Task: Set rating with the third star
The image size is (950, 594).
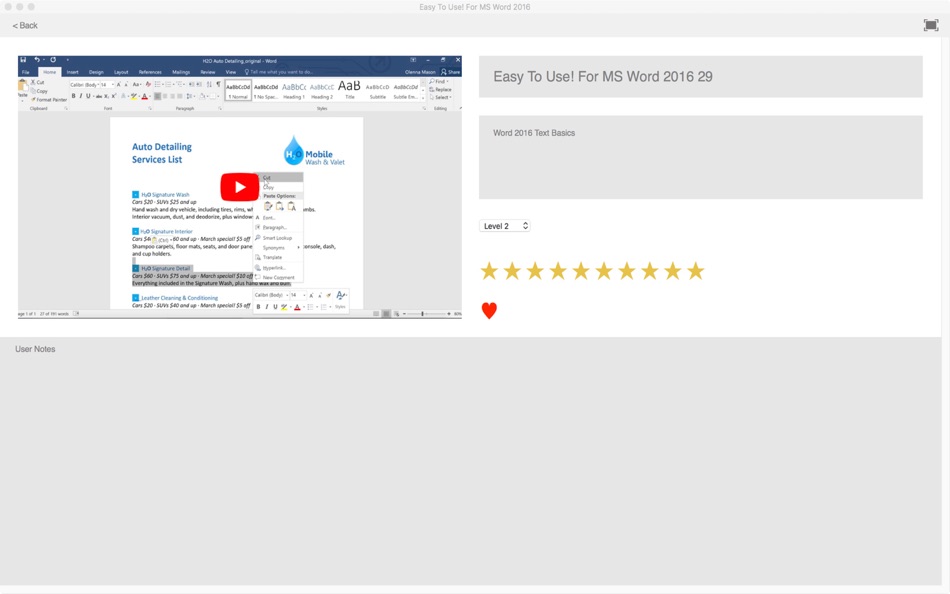Action: [x=535, y=271]
